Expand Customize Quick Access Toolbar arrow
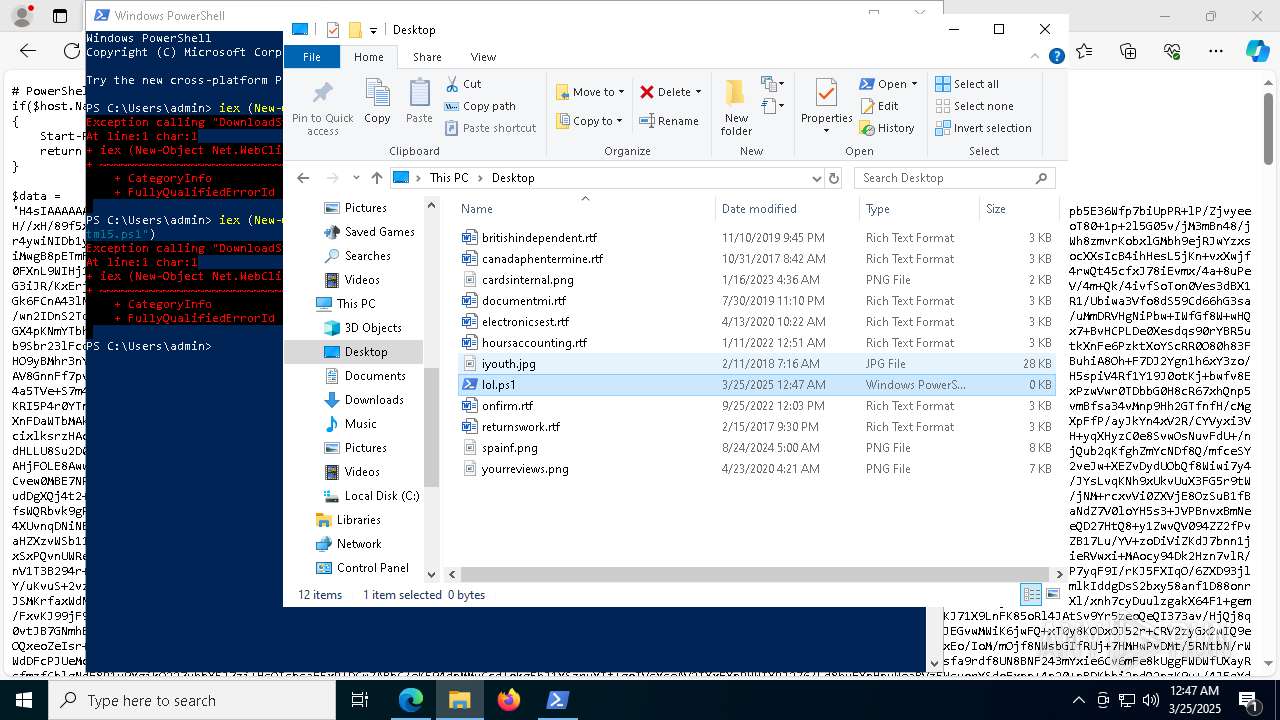The width and height of the screenshot is (1280, 720). (373, 30)
